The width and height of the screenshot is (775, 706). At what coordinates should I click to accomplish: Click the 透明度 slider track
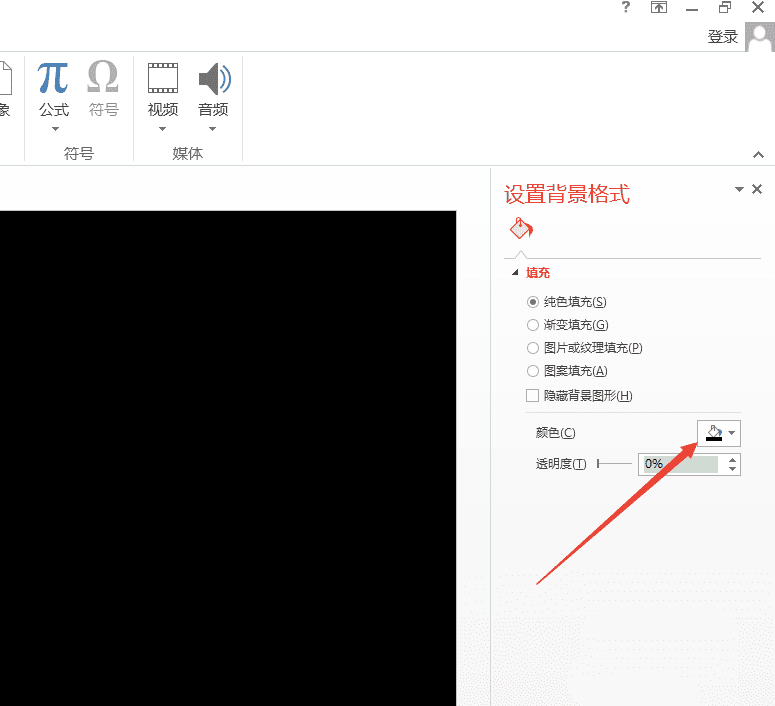tap(614, 464)
